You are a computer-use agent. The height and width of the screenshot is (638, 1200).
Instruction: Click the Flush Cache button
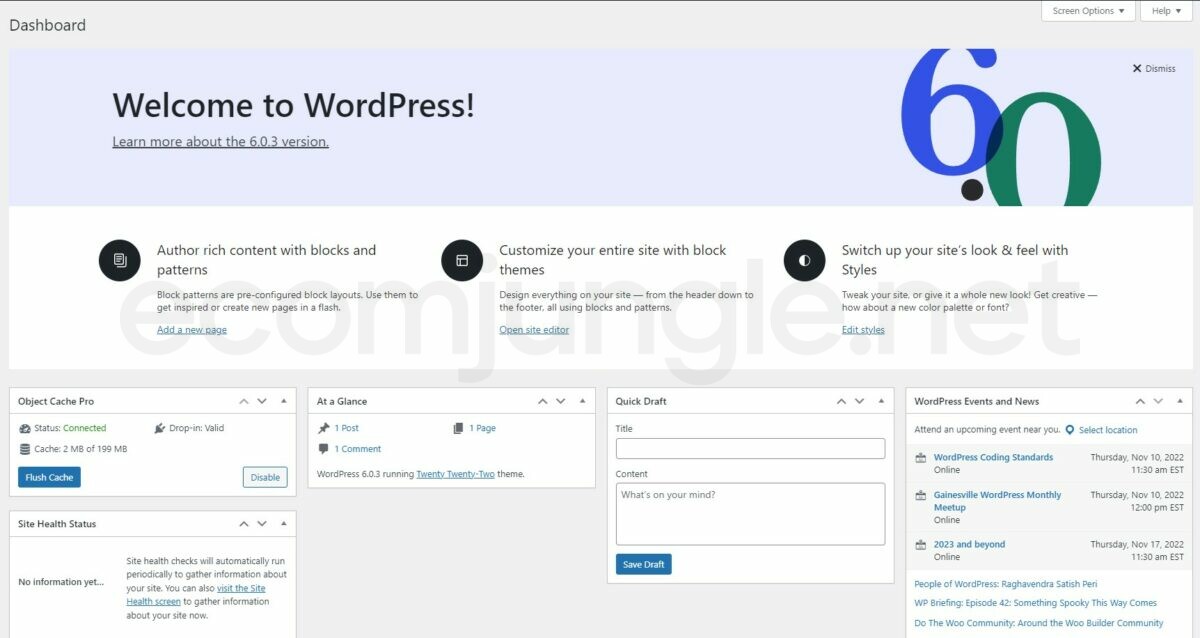[48, 477]
